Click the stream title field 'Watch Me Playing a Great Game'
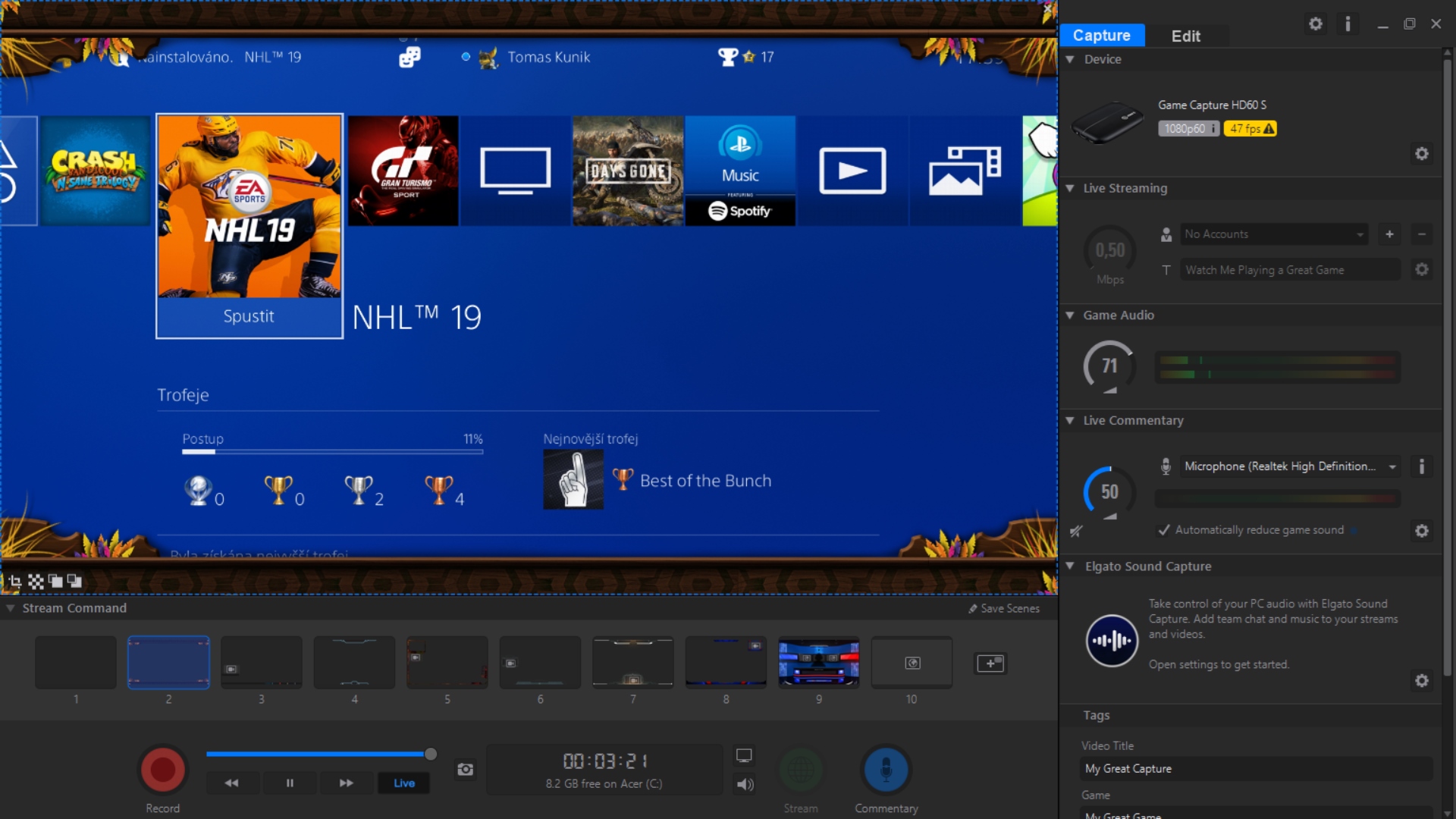1456x819 pixels. click(1290, 270)
